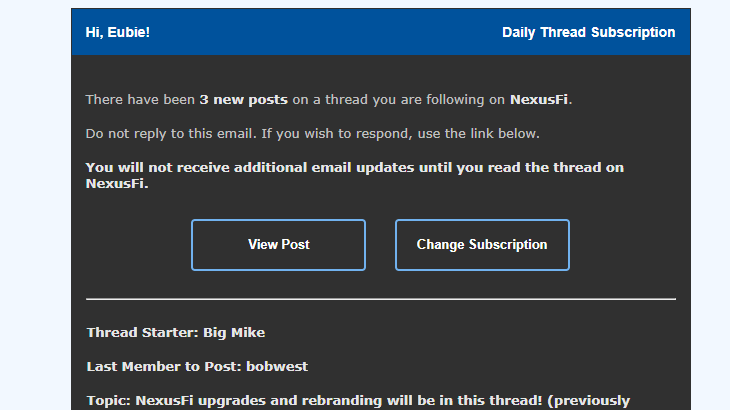Click 'Last Member to Post: bobwest' line
The image size is (730, 410).
(x=197, y=367)
